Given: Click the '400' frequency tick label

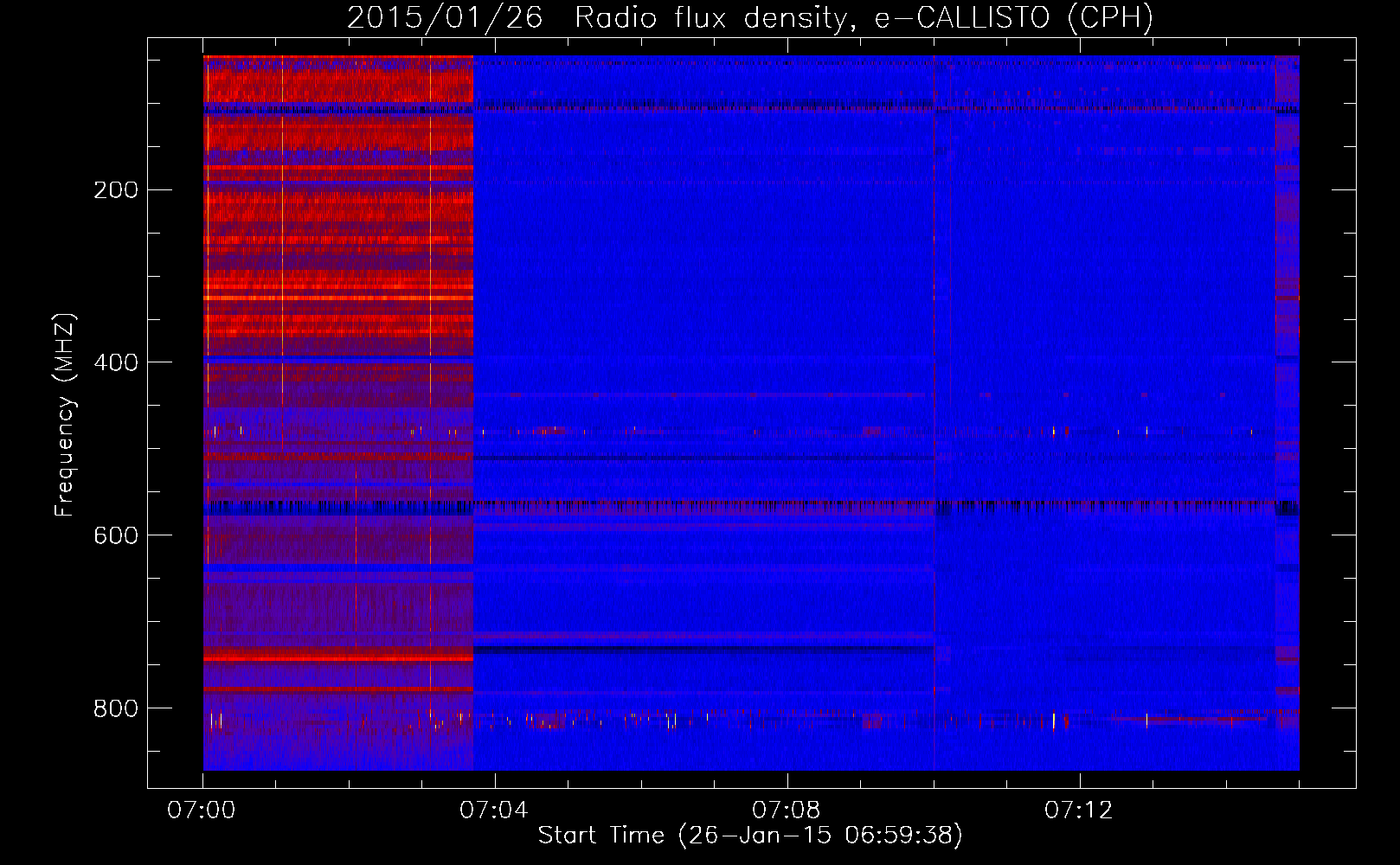Looking at the screenshot, I should tap(116, 362).
